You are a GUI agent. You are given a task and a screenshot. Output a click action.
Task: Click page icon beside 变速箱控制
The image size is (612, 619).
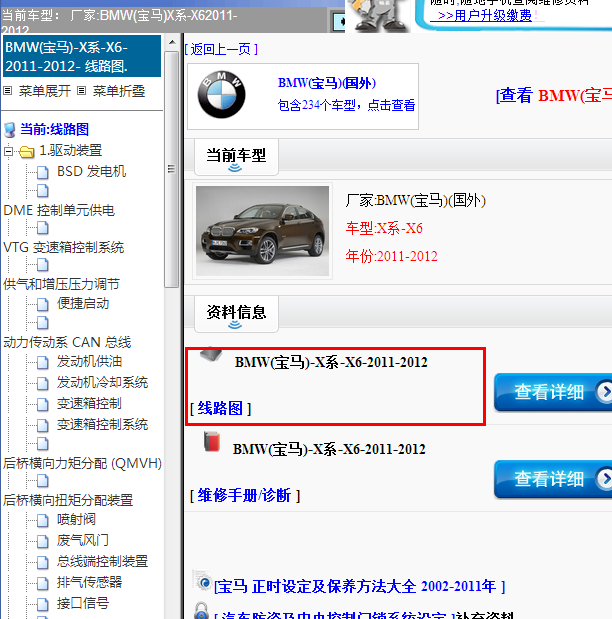43,404
